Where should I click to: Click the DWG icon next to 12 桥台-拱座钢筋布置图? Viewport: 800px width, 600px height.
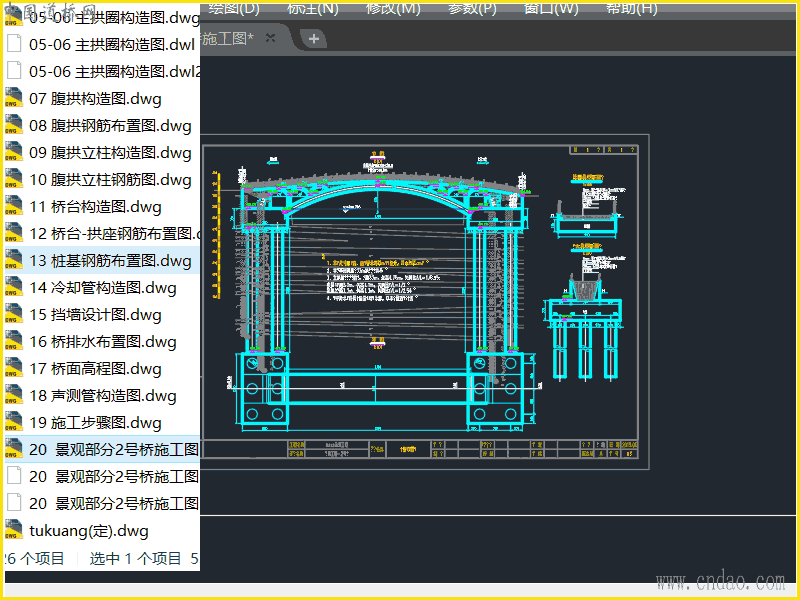(x=14, y=233)
